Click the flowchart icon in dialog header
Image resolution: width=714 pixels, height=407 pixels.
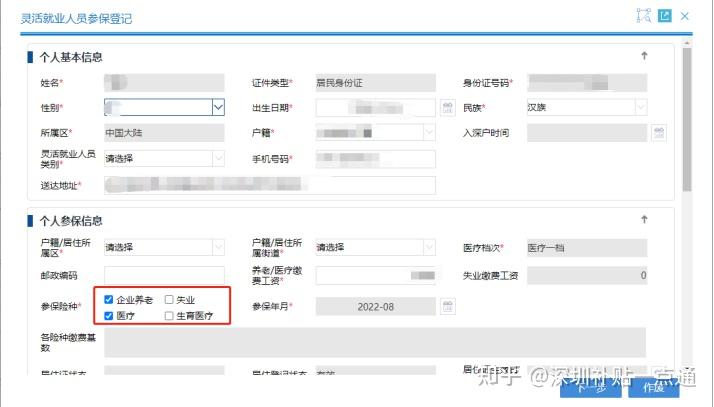[x=643, y=15]
